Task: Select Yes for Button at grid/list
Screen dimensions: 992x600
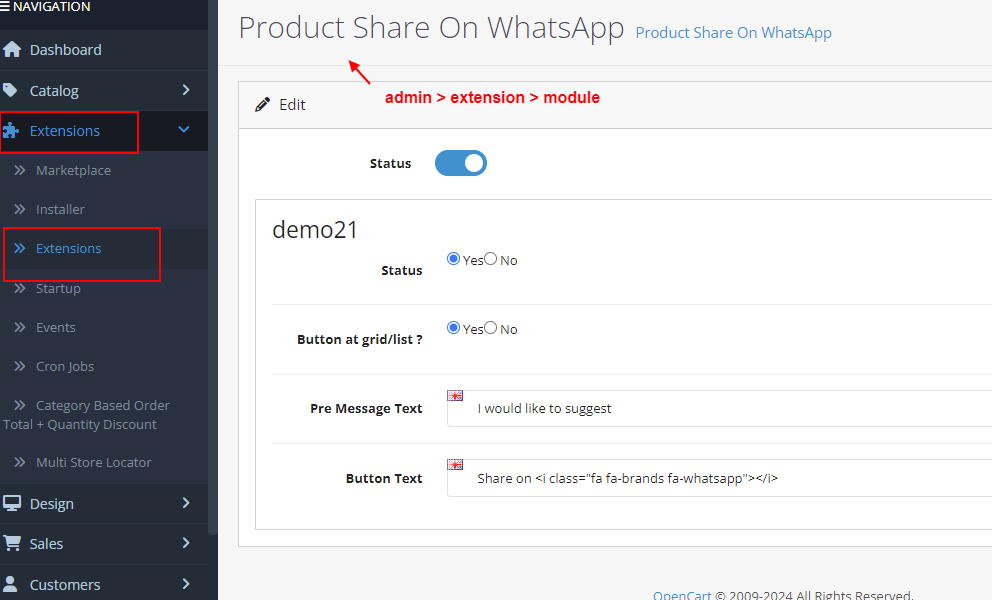Action: click(x=453, y=327)
